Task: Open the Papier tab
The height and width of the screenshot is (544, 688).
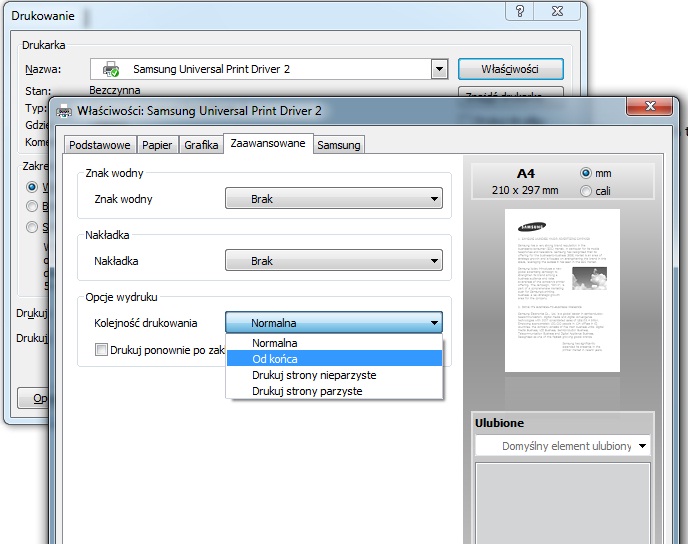Action: click(x=157, y=145)
